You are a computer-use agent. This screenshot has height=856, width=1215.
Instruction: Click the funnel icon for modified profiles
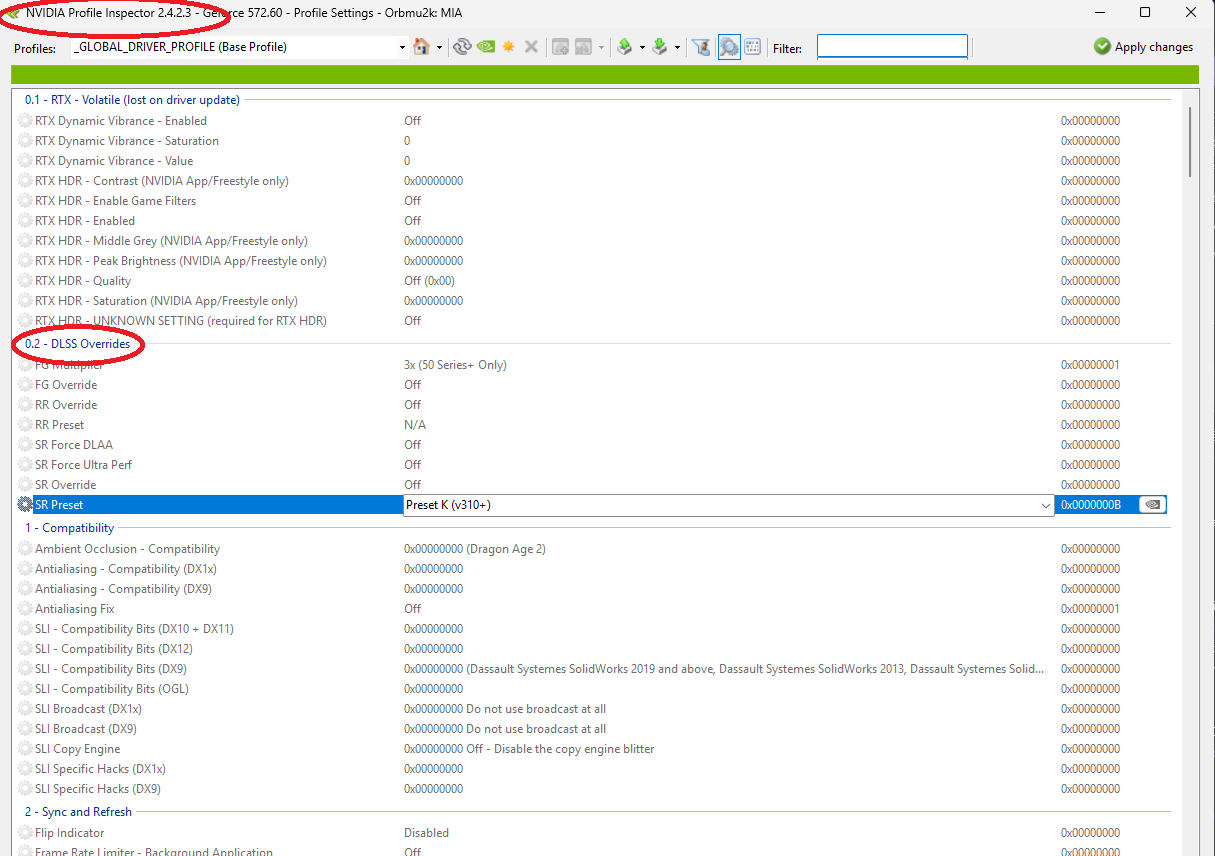coord(701,47)
